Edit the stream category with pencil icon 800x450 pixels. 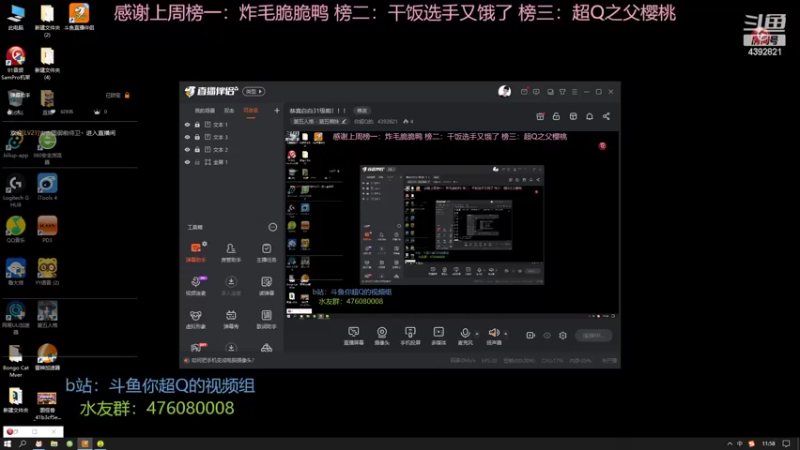tap(344, 121)
